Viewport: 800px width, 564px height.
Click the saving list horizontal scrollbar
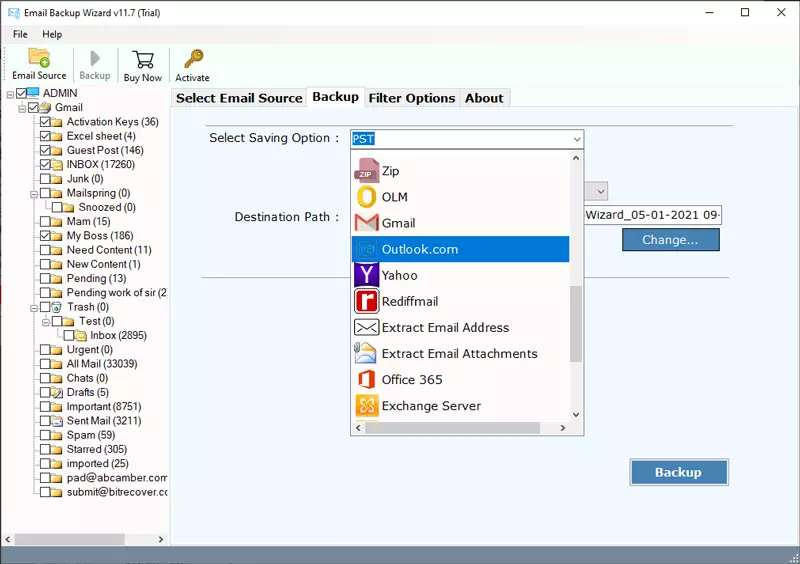point(453,428)
